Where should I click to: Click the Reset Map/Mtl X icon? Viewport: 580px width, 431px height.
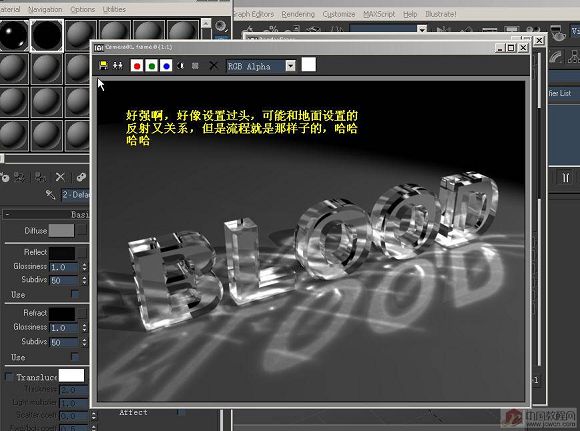click(x=60, y=177)
